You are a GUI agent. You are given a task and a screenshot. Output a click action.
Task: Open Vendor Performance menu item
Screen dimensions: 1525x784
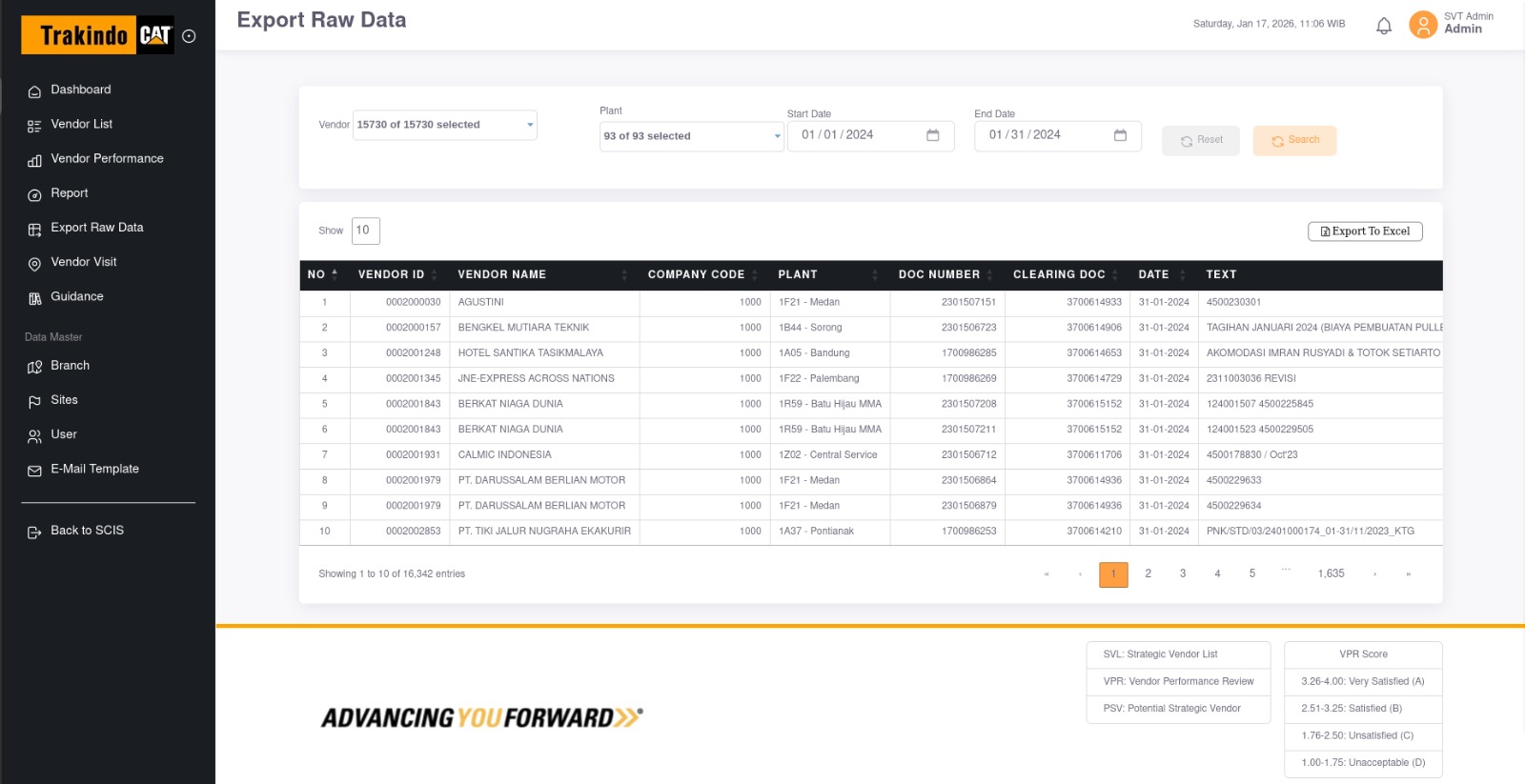[x=107, y=158]
